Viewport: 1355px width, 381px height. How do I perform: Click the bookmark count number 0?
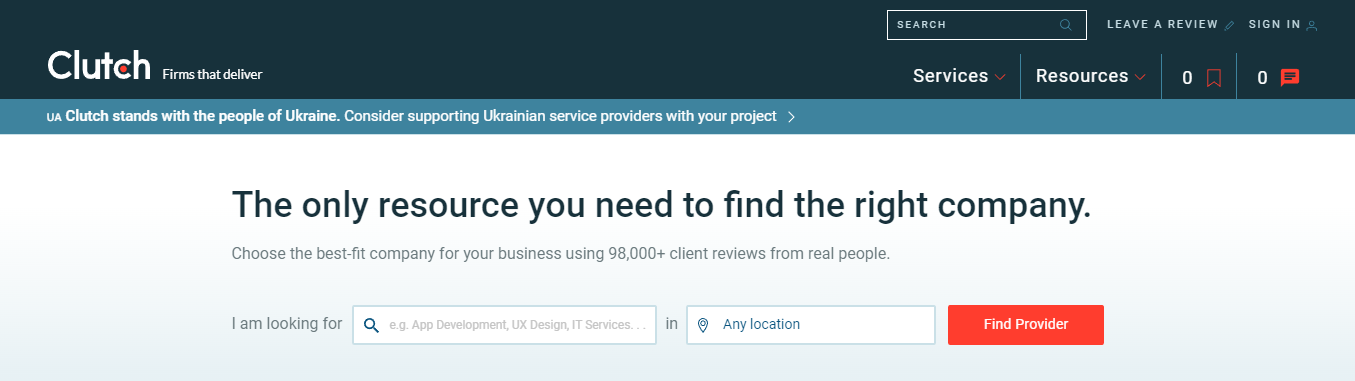[1187, 78]
